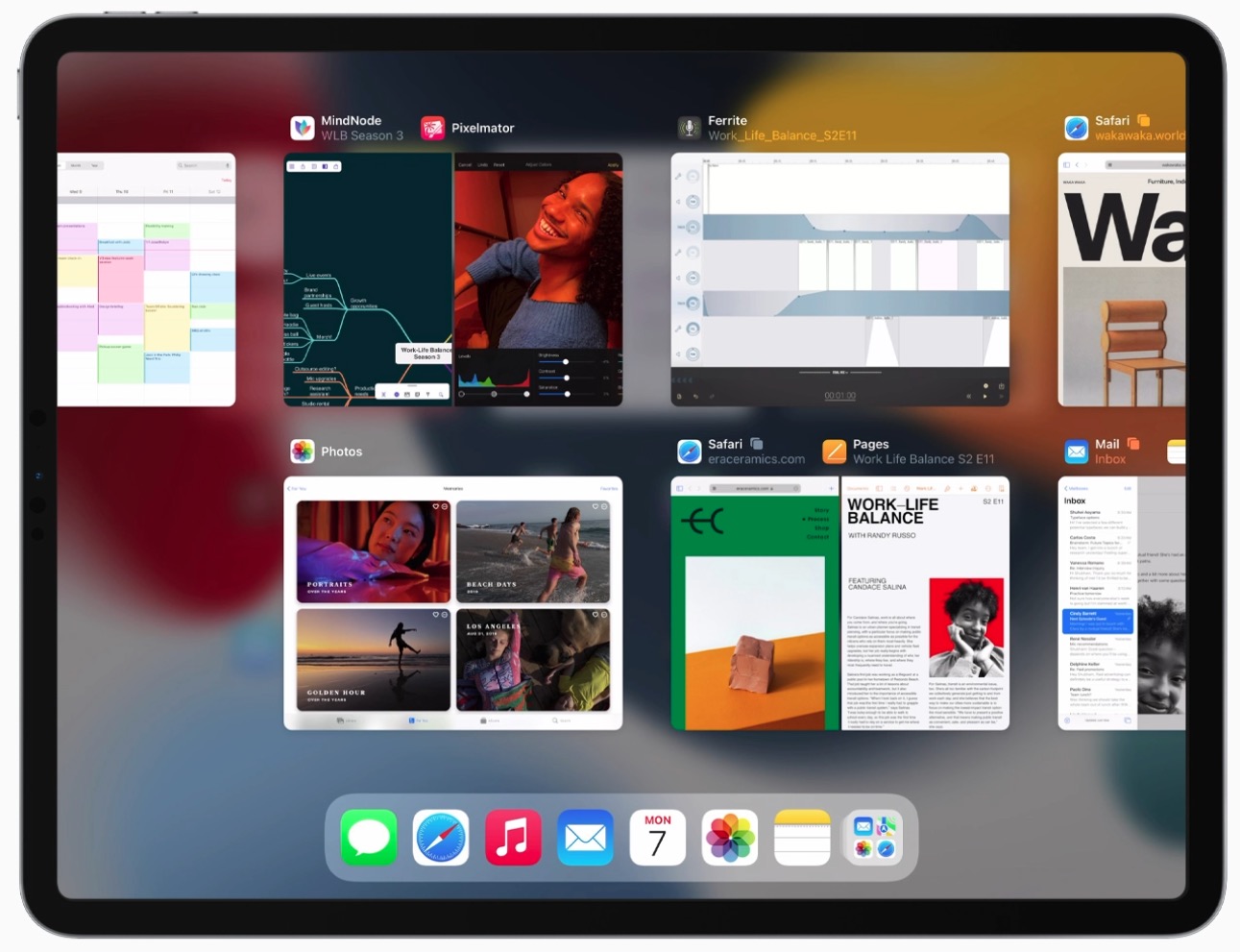Show all windows for eraceramics.com Safari
1240x952 pixels.
coord(757,444)
